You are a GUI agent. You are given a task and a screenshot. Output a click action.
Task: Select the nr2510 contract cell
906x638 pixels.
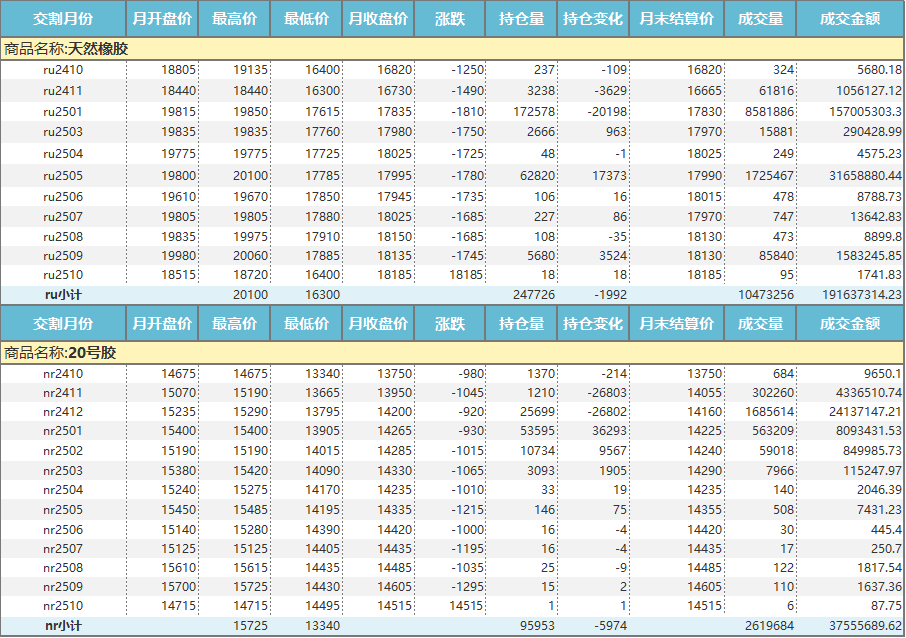point(63,606)
